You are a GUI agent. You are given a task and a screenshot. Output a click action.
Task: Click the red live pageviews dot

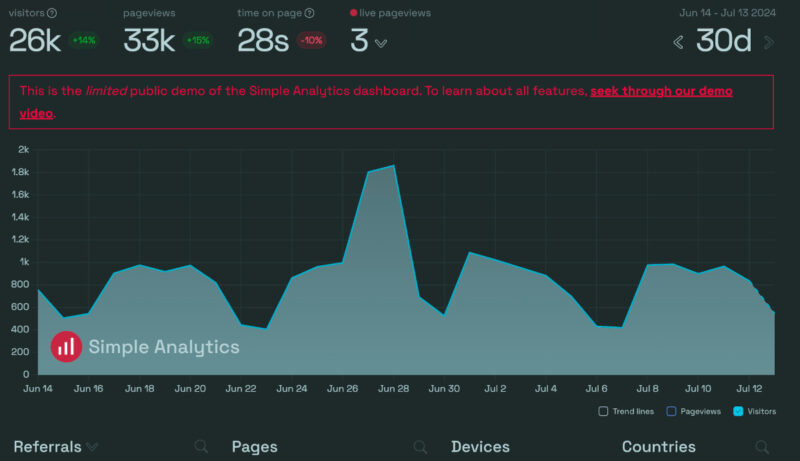tap(353, 13)
